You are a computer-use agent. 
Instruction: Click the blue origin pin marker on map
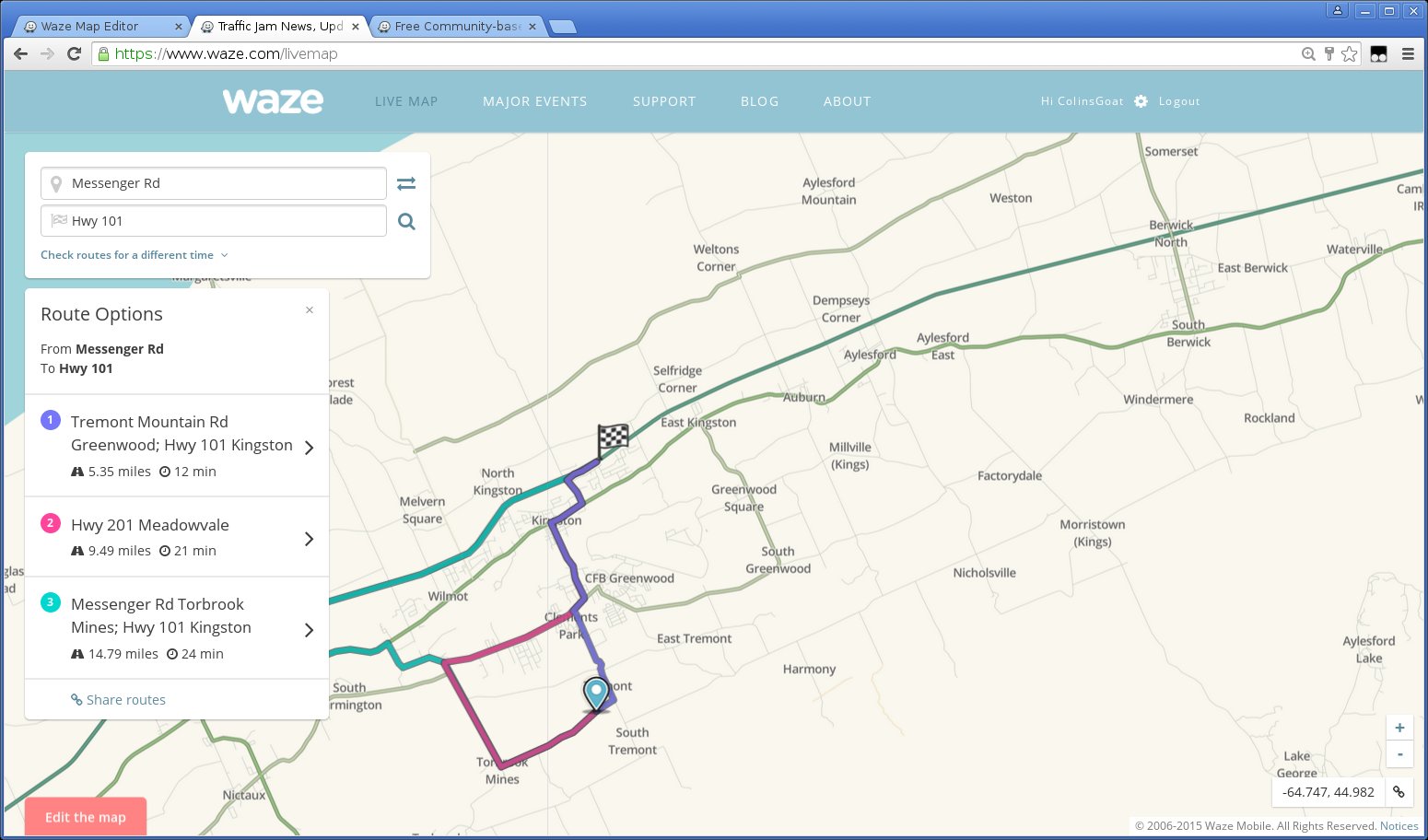click(x=596, y=693)
